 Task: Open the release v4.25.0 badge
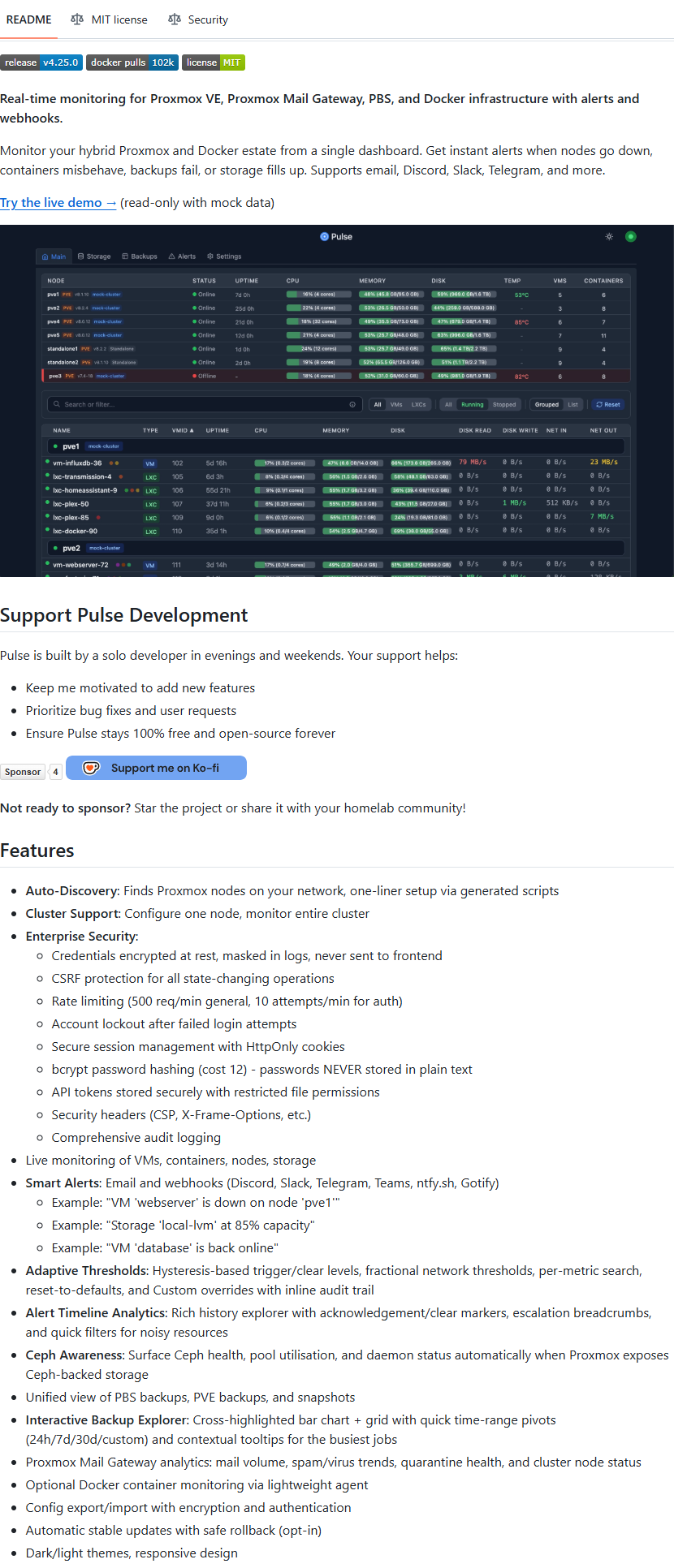pyautogui.click(x=41, y=62)
